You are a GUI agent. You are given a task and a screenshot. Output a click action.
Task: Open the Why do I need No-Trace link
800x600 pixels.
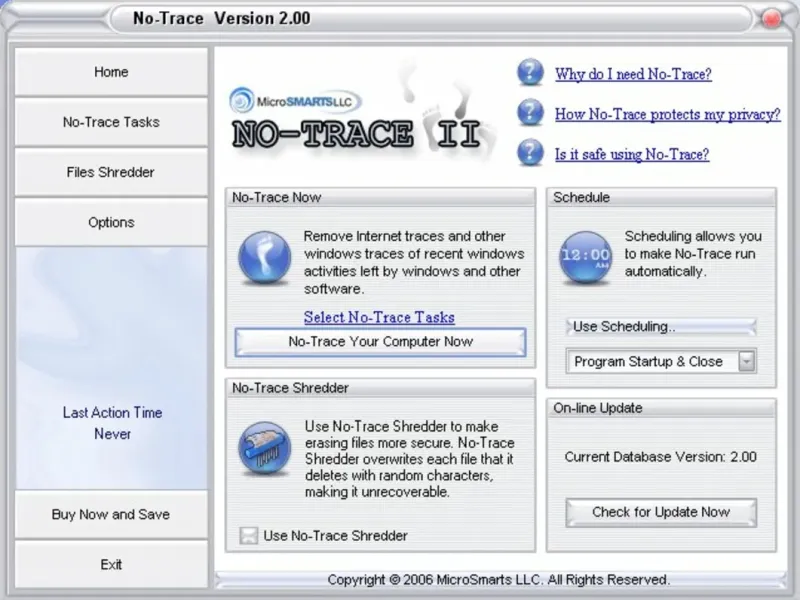coord(633,74)
